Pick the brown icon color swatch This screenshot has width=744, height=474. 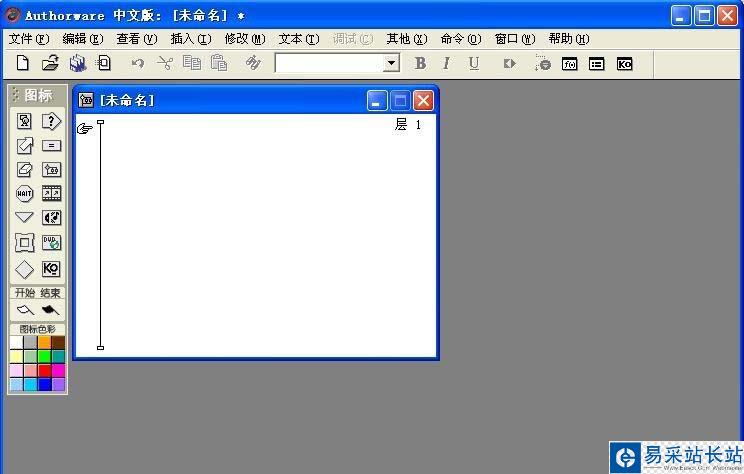click(x=58, y=343)
